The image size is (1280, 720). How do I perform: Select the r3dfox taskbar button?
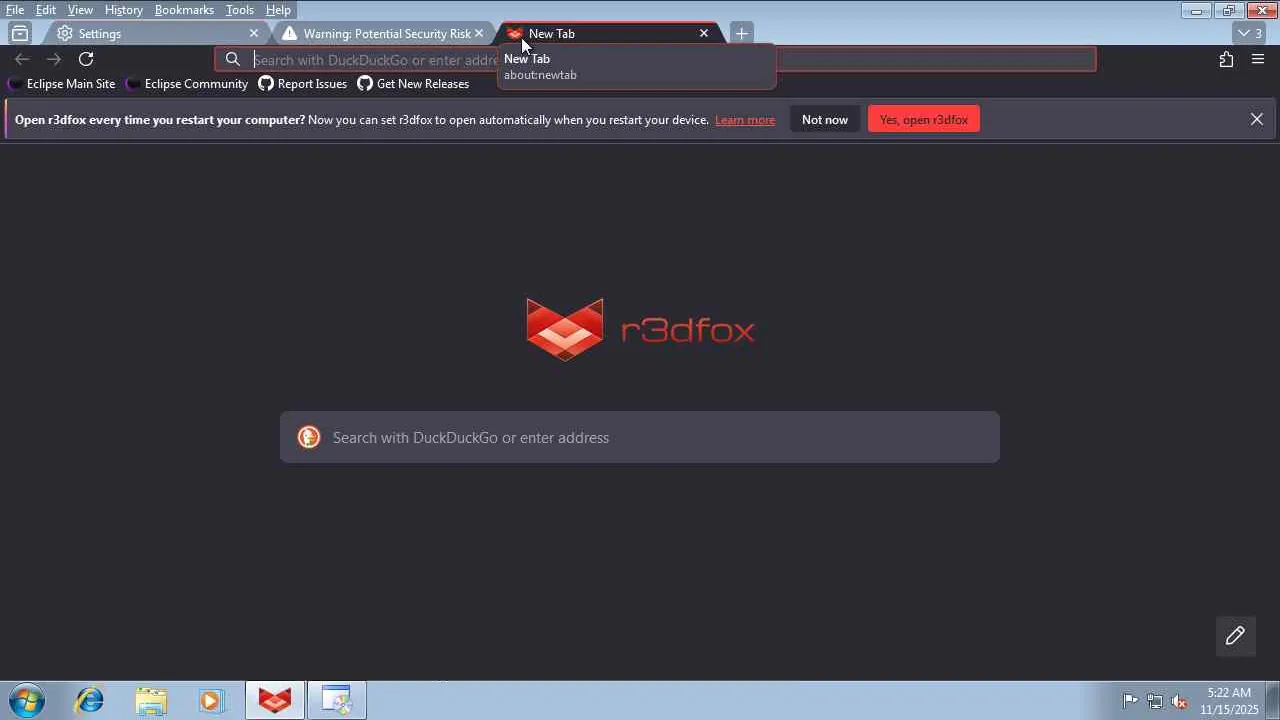pos(275,700)
